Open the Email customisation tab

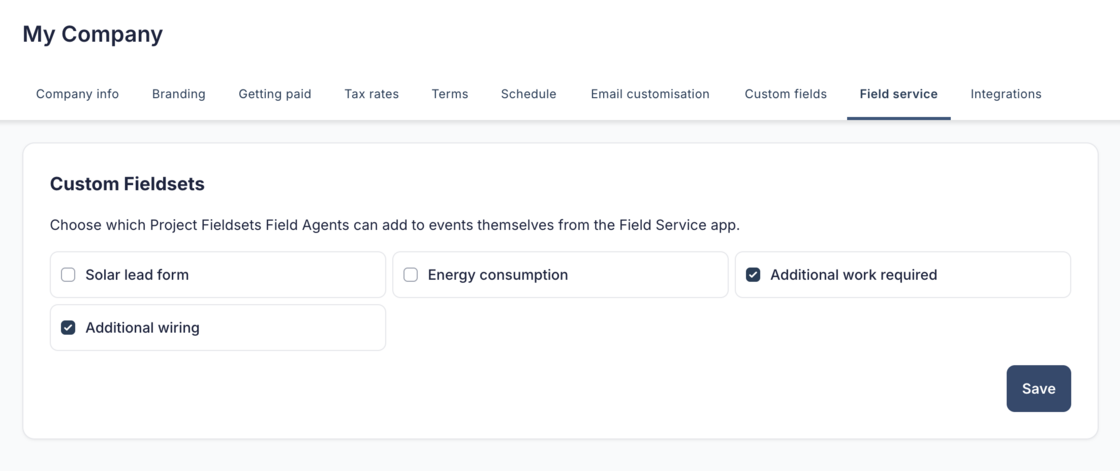point(649,94)
